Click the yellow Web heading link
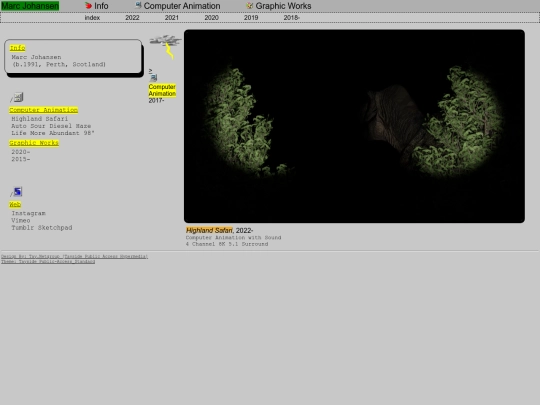The height and width of the screenshot is (405, 540). pyautogui.click(x=15, y=205)
